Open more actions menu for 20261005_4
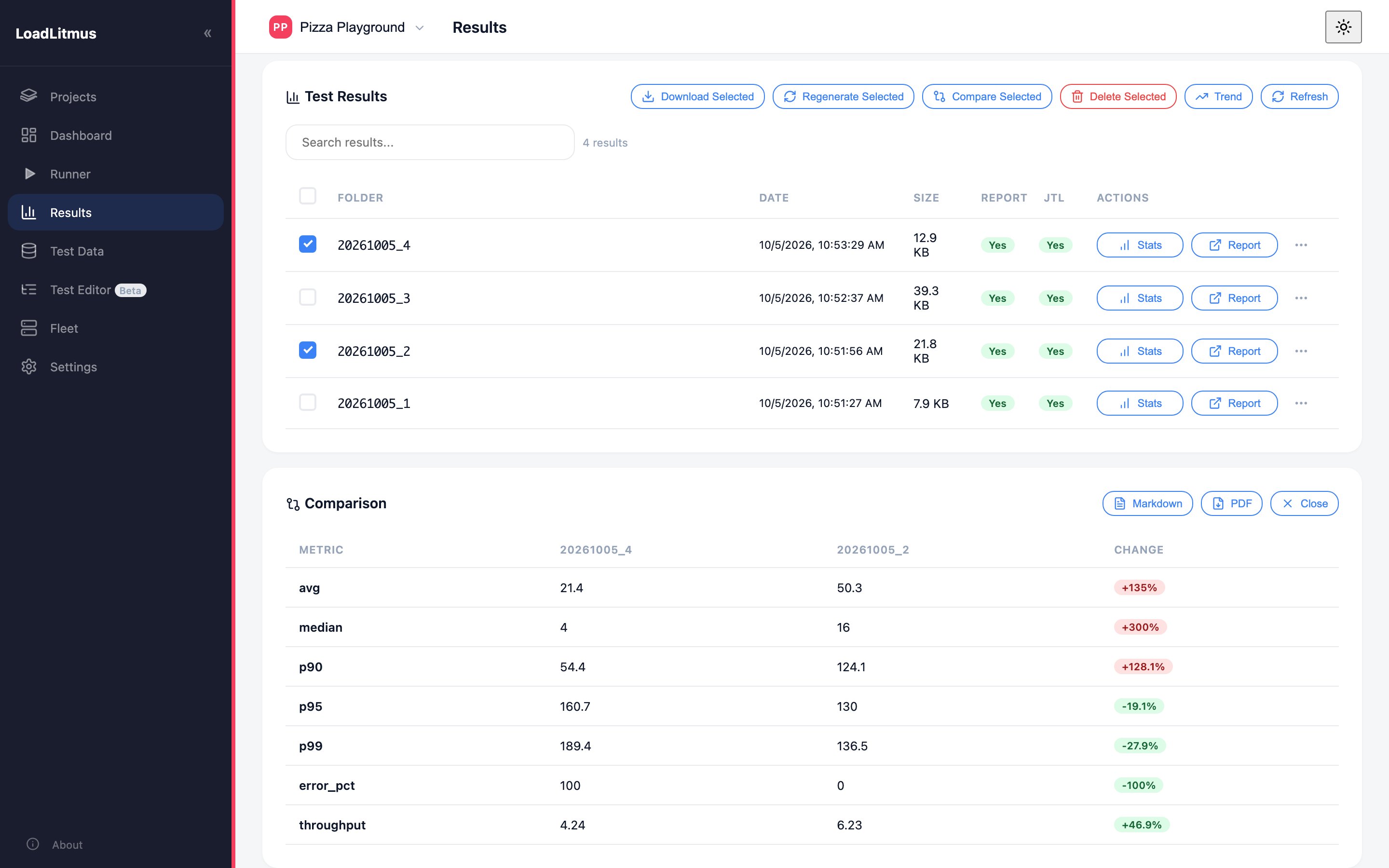 (x=1301, y=245)
